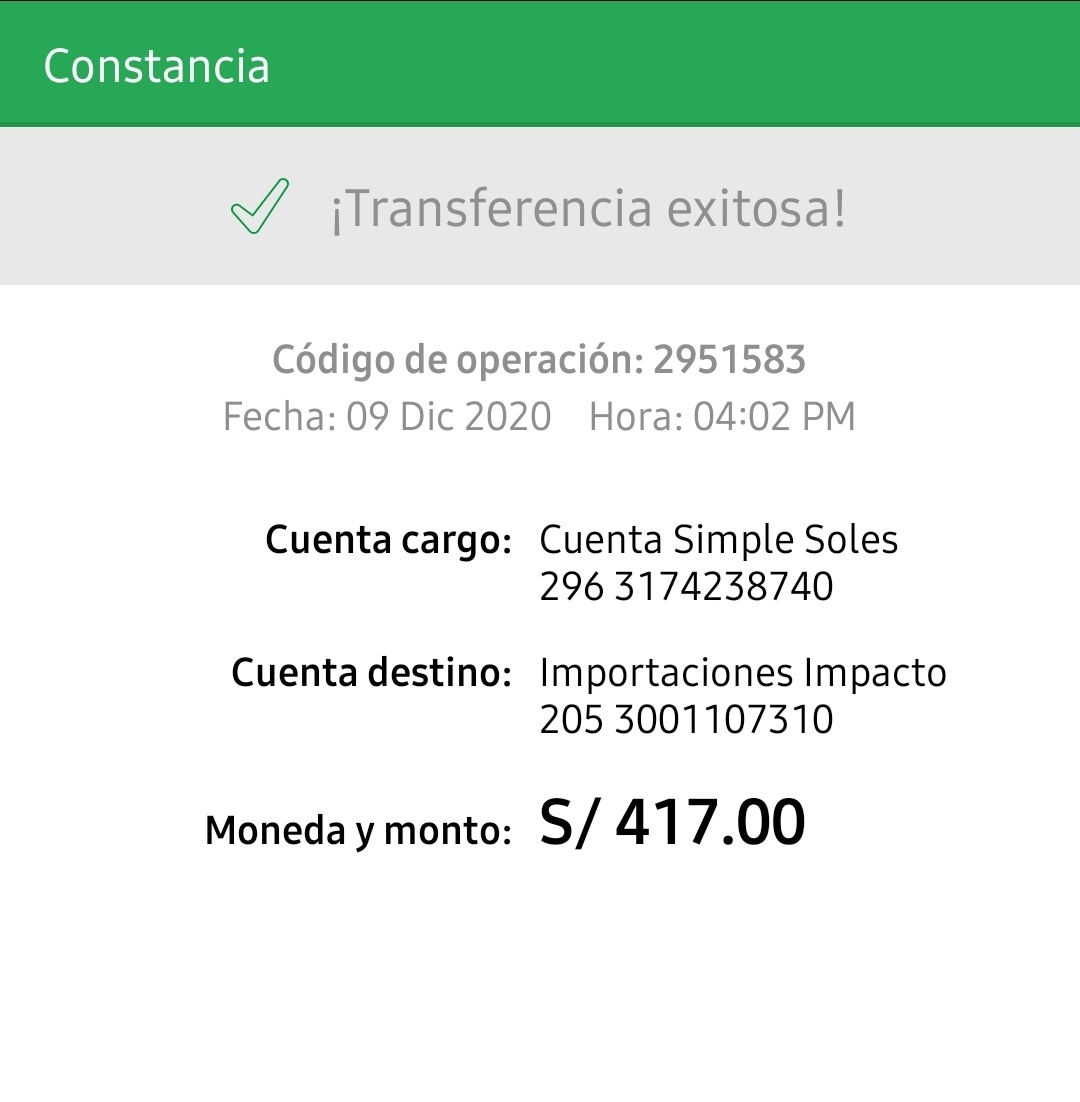
Task: Click the Moneda y monto label
Action: (358, 831)
